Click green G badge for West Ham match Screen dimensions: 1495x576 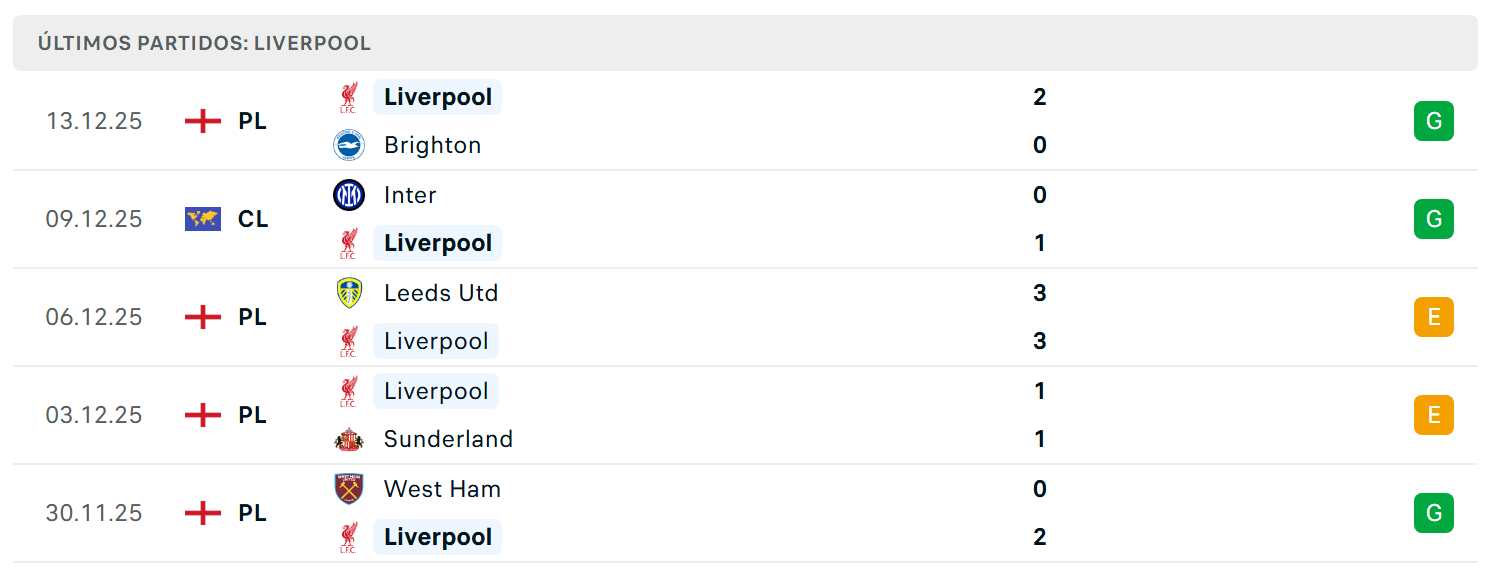pos(1433,513)
